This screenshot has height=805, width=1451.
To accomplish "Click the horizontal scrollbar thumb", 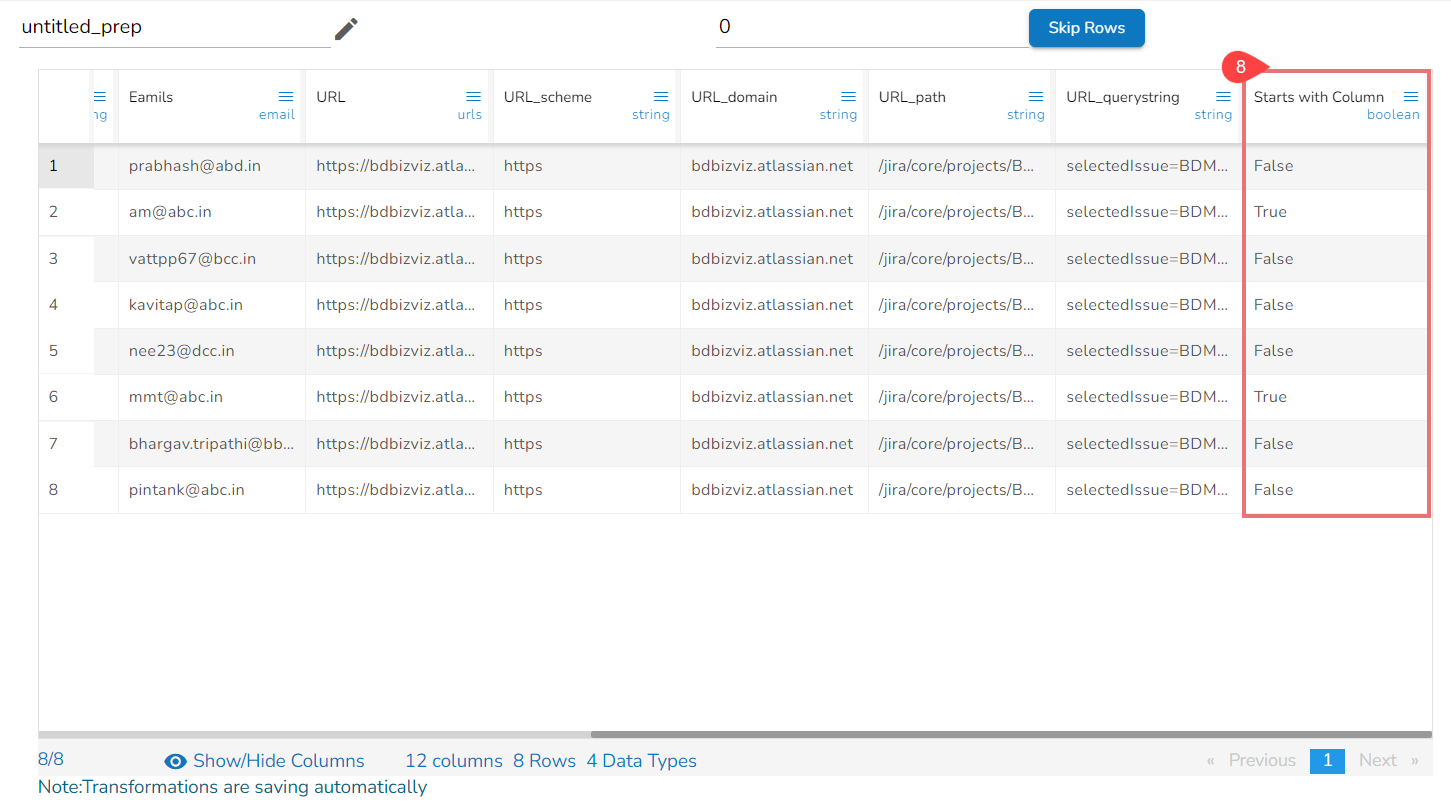I will (1010, 734).
